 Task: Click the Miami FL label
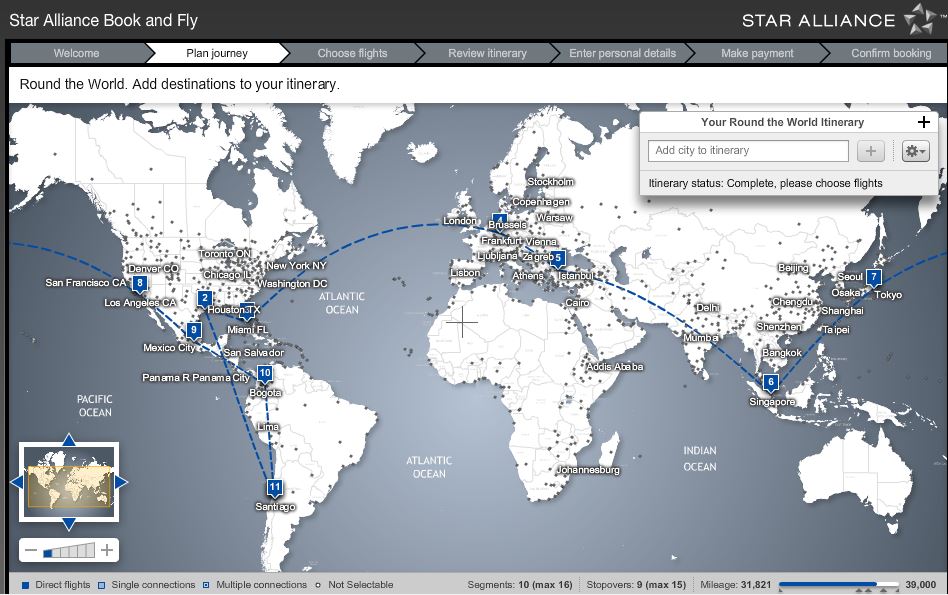(247, 330)
